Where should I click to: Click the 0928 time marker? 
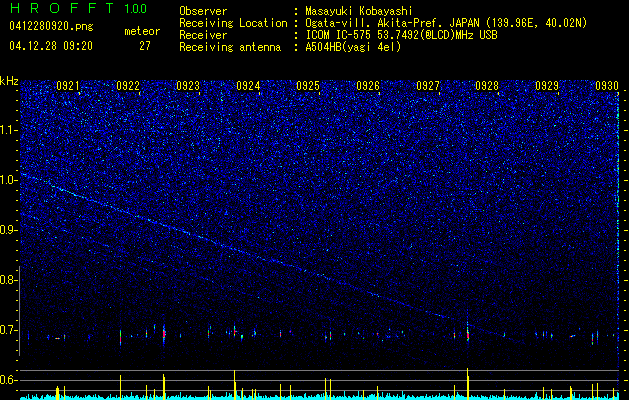(487, 86)
